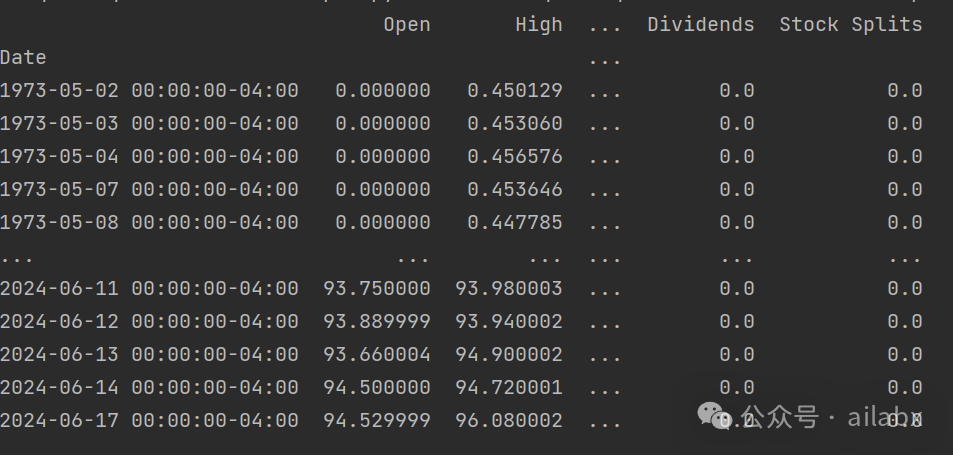Click High value 0.450129
This screenshot has height=455, width=953.
[515, 91]
